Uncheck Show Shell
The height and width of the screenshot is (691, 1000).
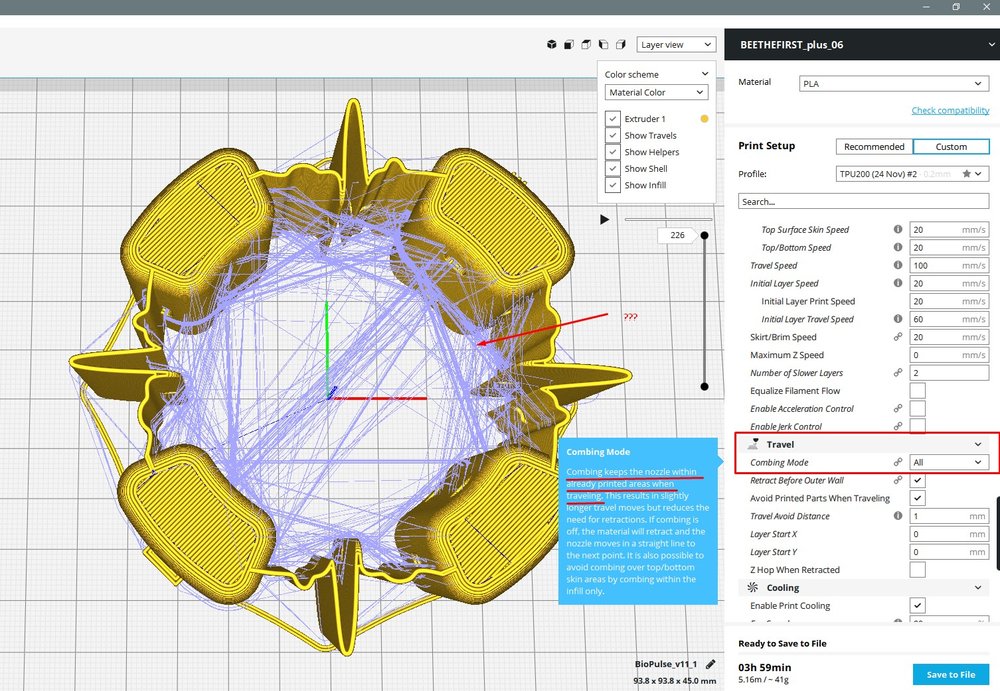(612, 168)
